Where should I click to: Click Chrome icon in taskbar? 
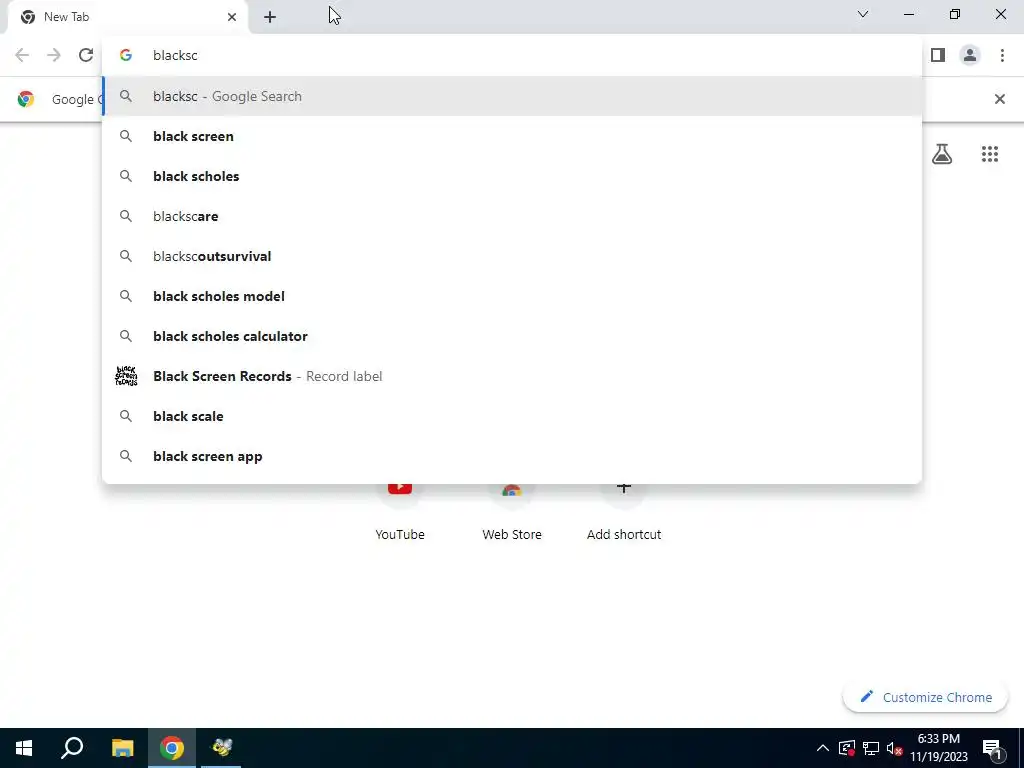click(x=172, y=748)
